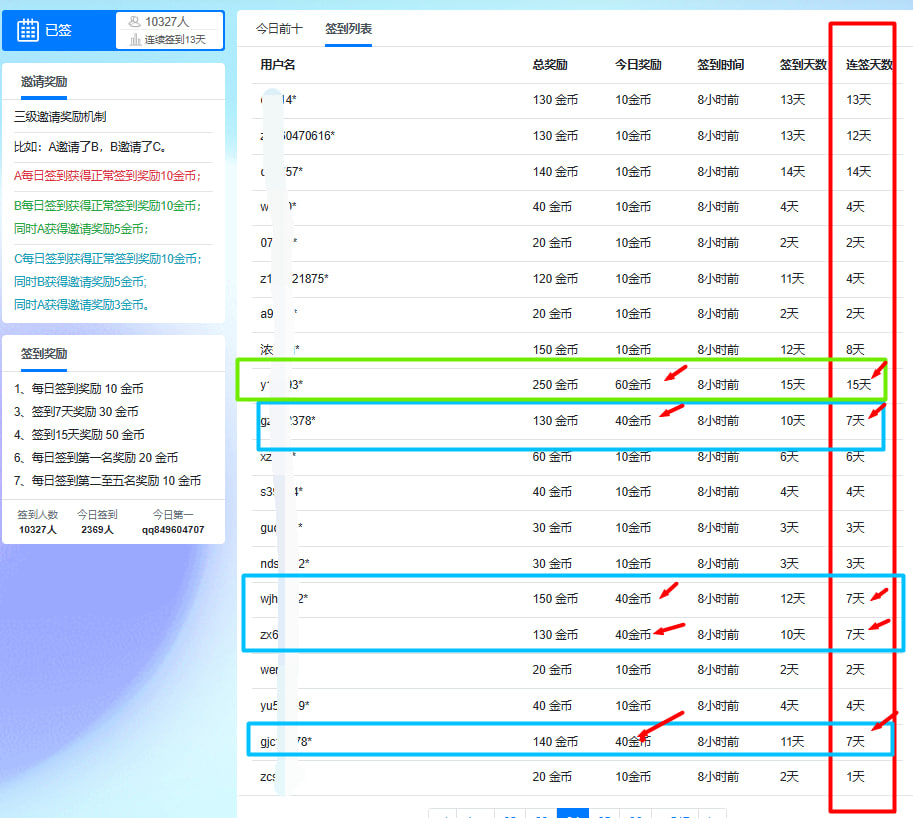Open the 邀请奖励 panel tab
This screenshot has height=818, width=913.
[44, 81]
